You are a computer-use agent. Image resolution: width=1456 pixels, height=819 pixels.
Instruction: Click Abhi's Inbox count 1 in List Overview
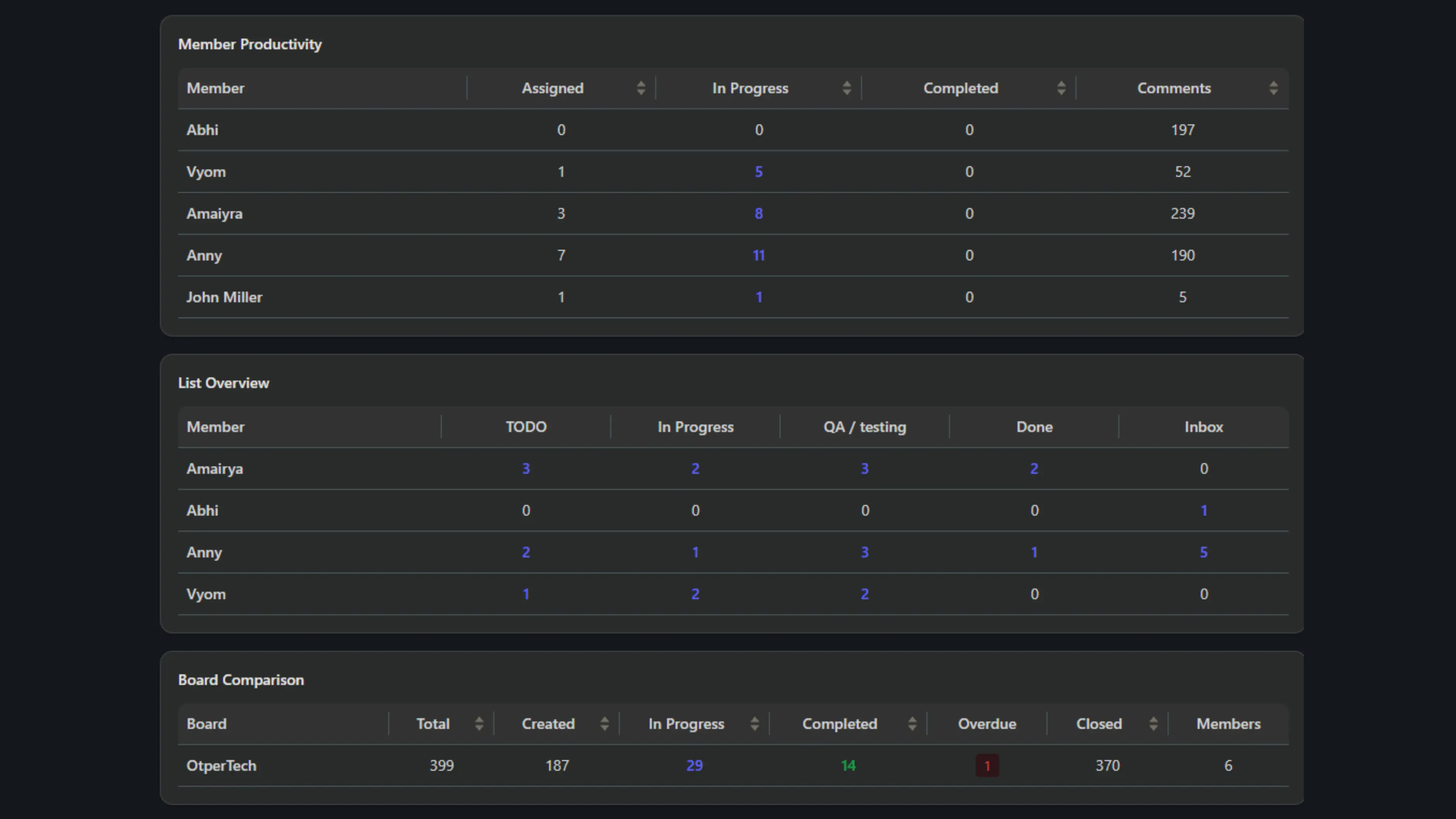(1203, 510)
